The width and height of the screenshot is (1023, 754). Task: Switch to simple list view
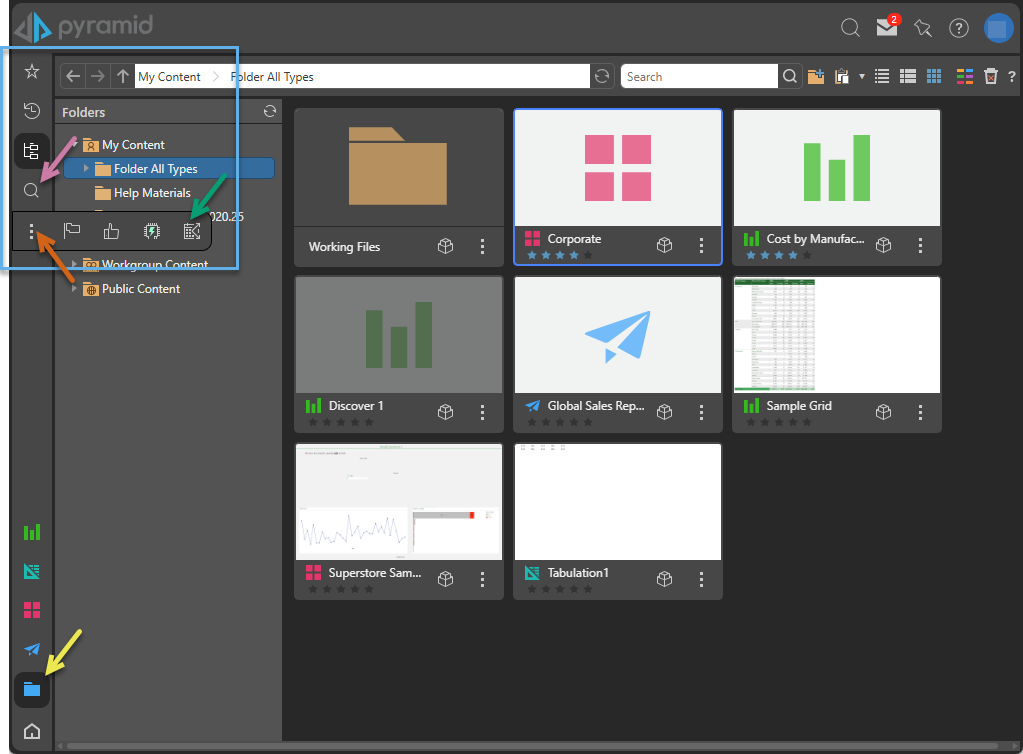click(x=882, y=76)
